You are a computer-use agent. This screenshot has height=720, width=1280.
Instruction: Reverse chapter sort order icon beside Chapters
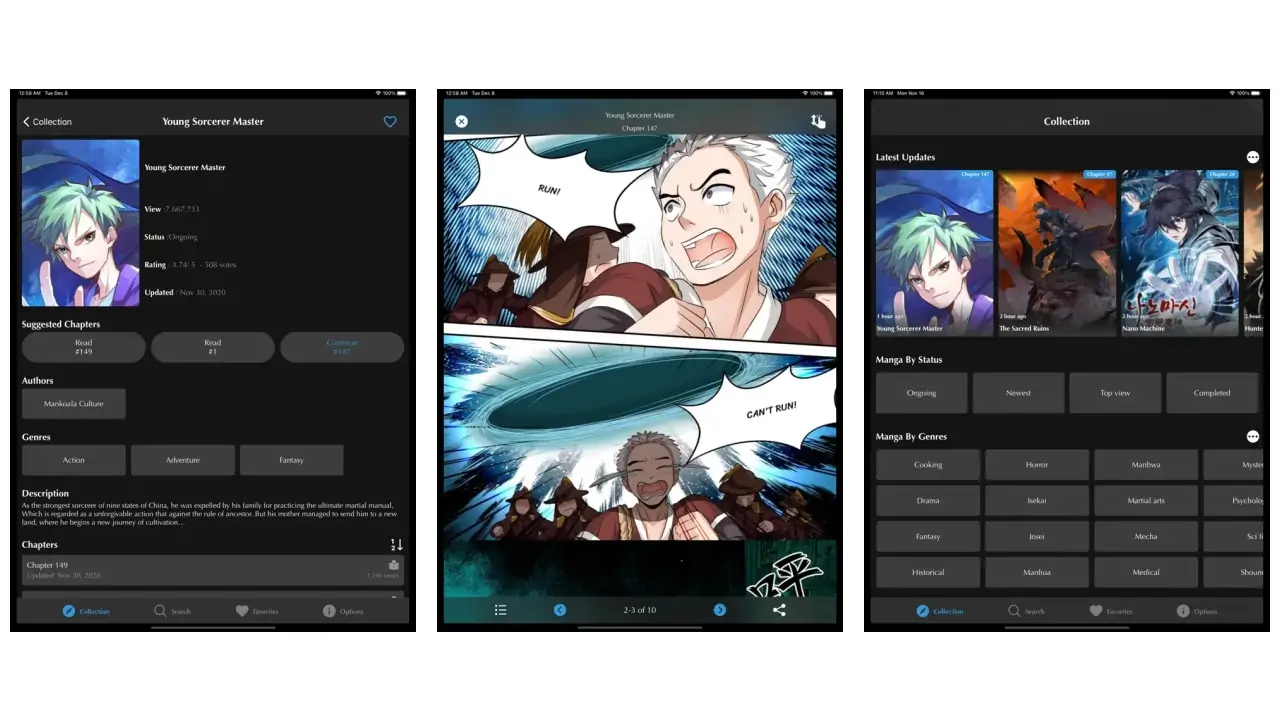coord(396,545)
